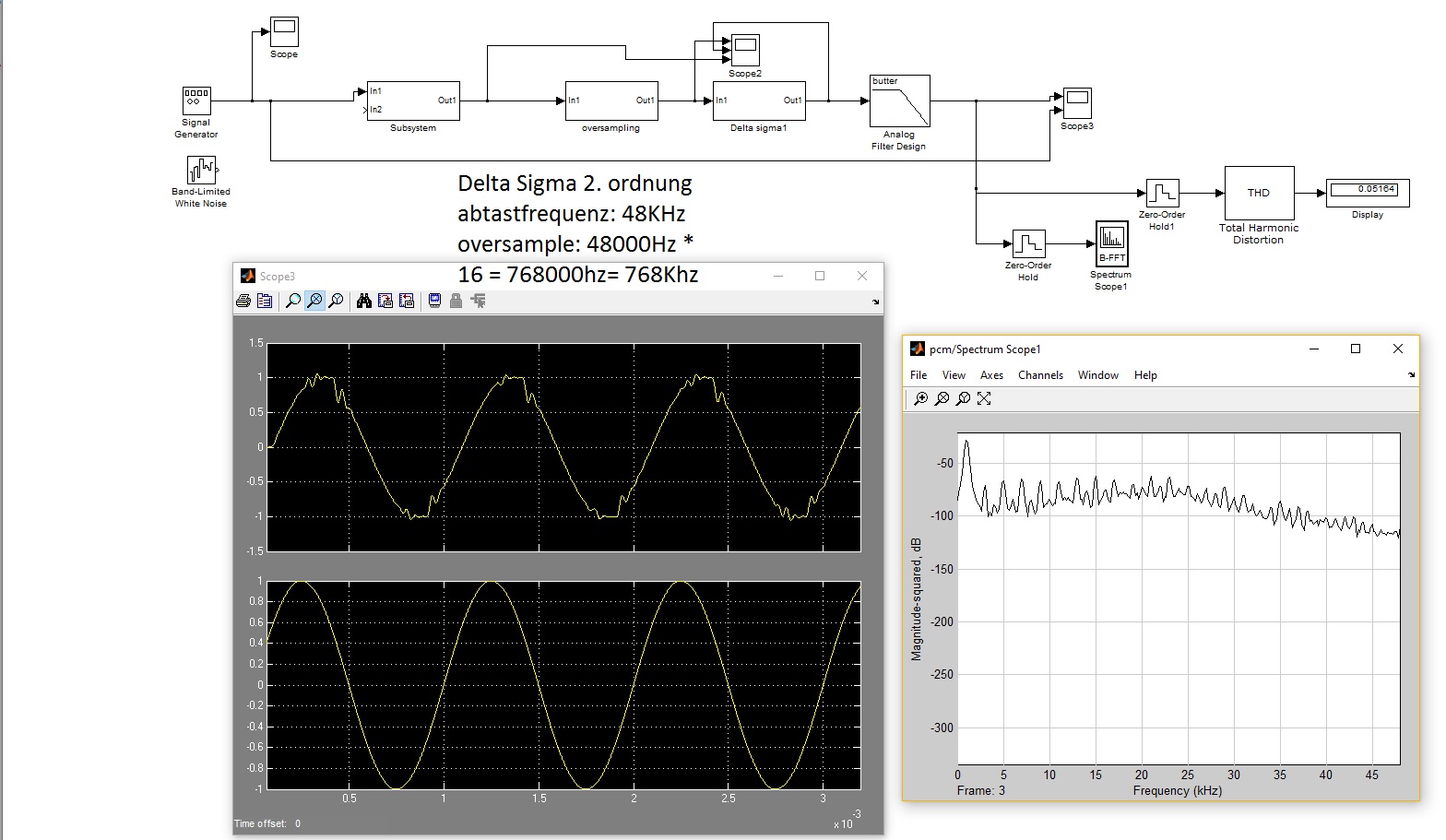The width and height of the screenshot is (1446, 840).
Task: Click the 'Total Harmonic Distortion' block label
Action: click(1259, 233)
